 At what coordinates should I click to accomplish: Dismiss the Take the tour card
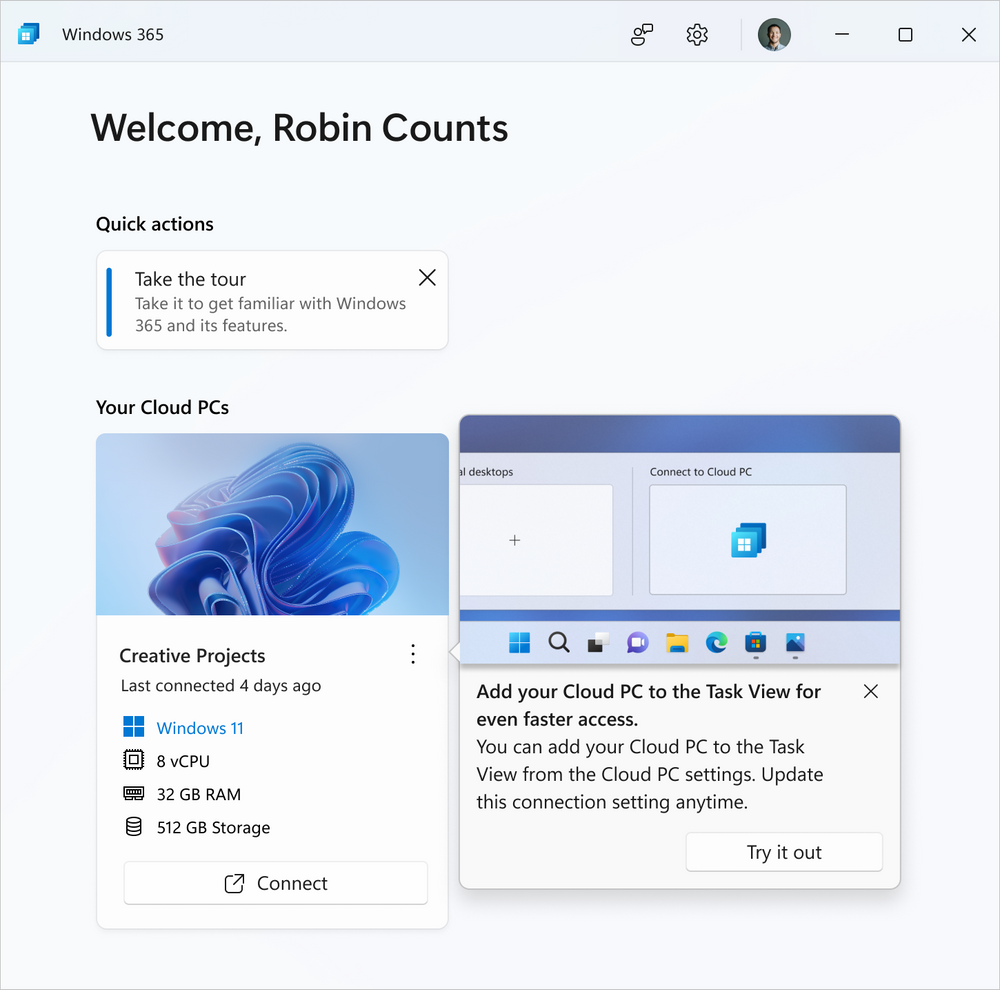coord(427,277)
